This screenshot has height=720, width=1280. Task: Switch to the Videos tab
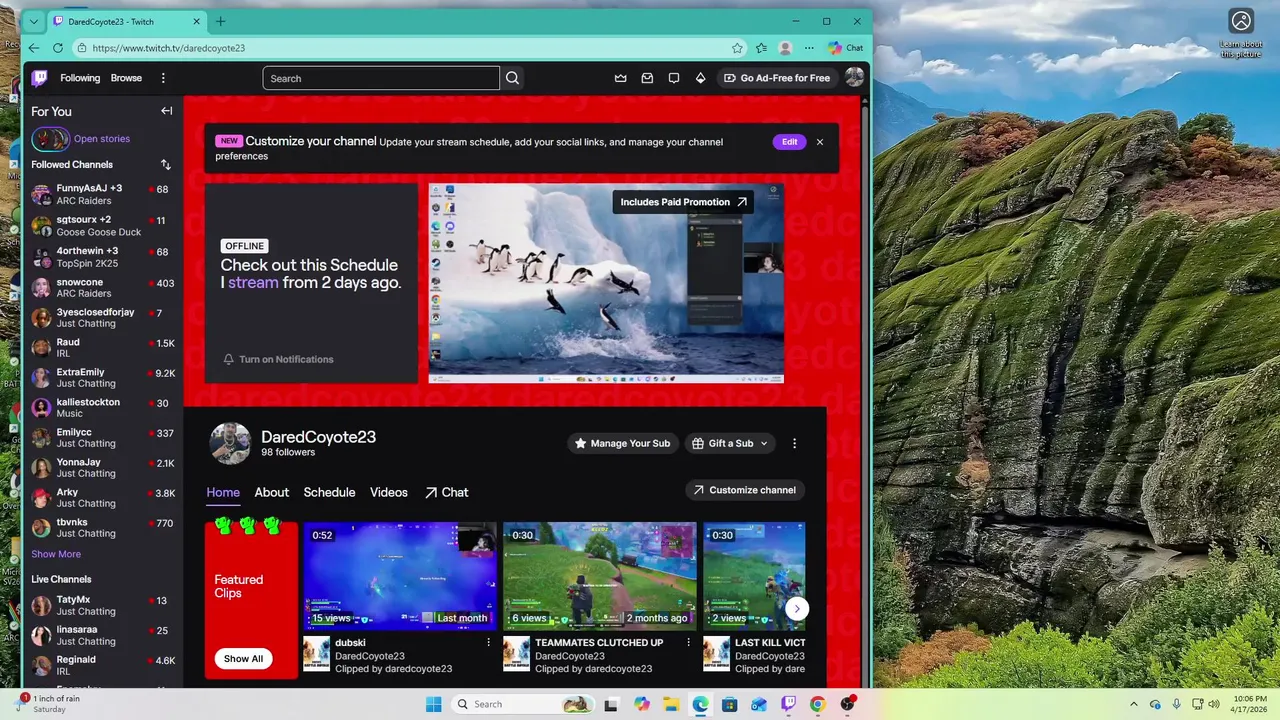389,492
